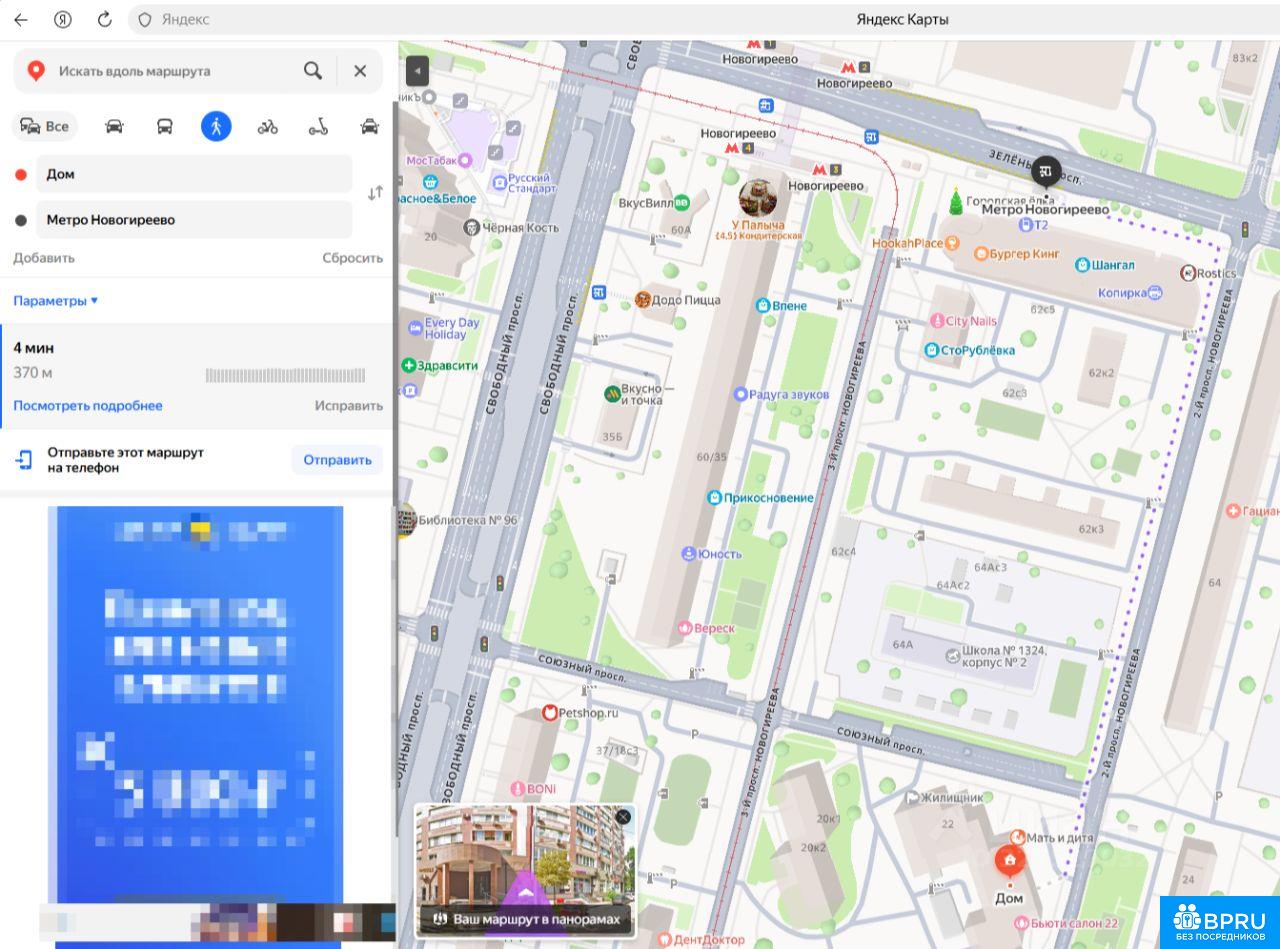
Task: Edit the Дом starting point field
Action: (x=194, y=174)
